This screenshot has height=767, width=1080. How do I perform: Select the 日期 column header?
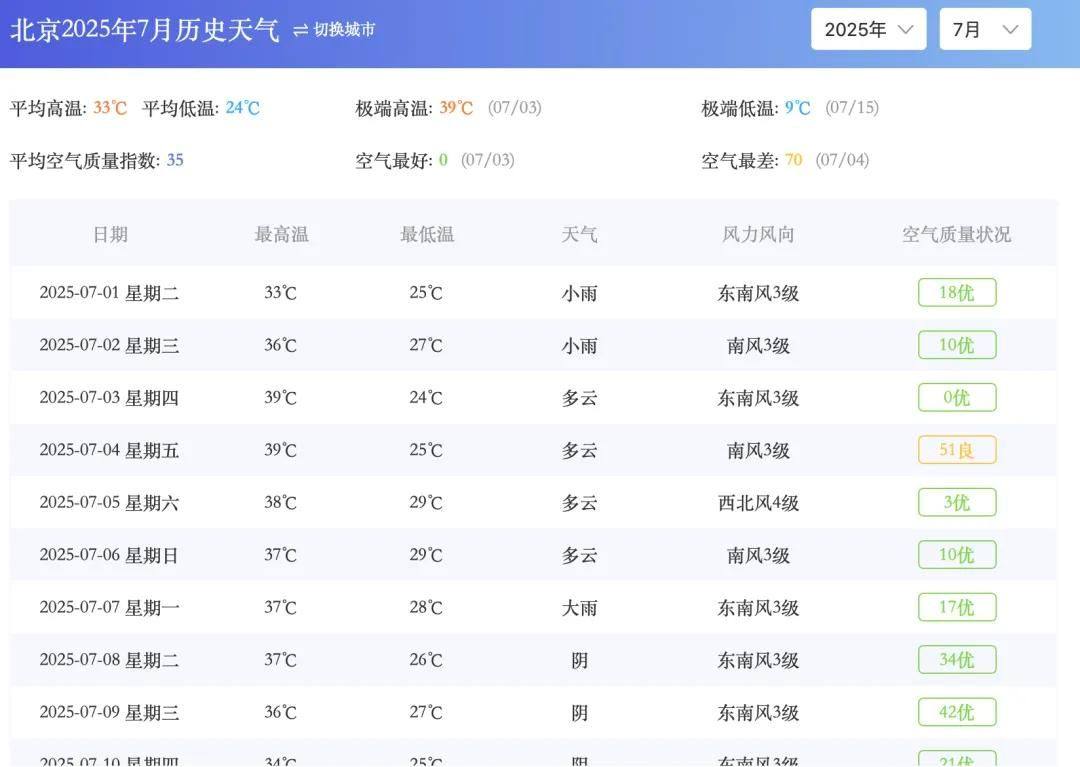tap(111, 234)
